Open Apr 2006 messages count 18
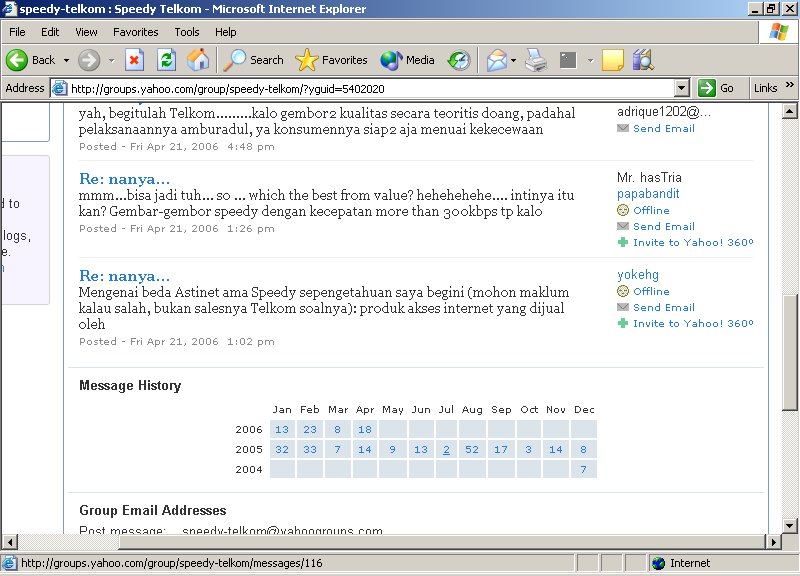The height and width of the screenshot is (576, 800). tap(365, 430)
